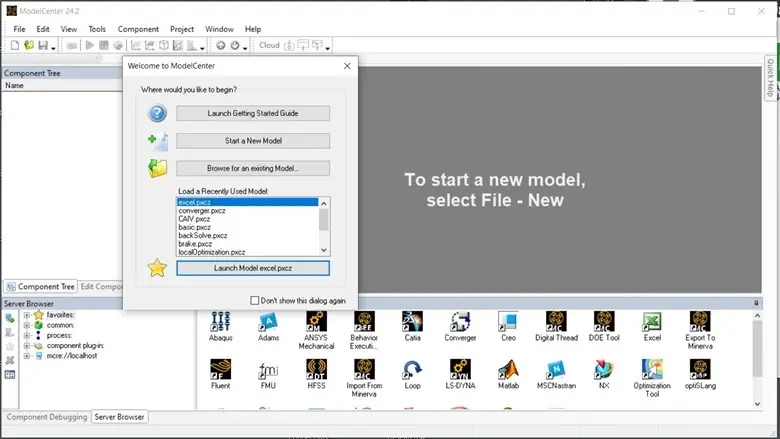
Task: Click the Open model toolbar icon
Action: [29, 45]
